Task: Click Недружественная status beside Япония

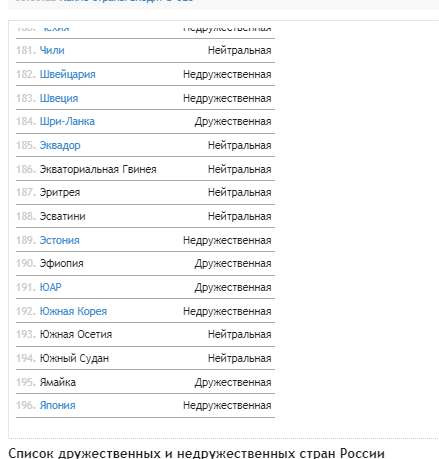Action: click(227, 405)
